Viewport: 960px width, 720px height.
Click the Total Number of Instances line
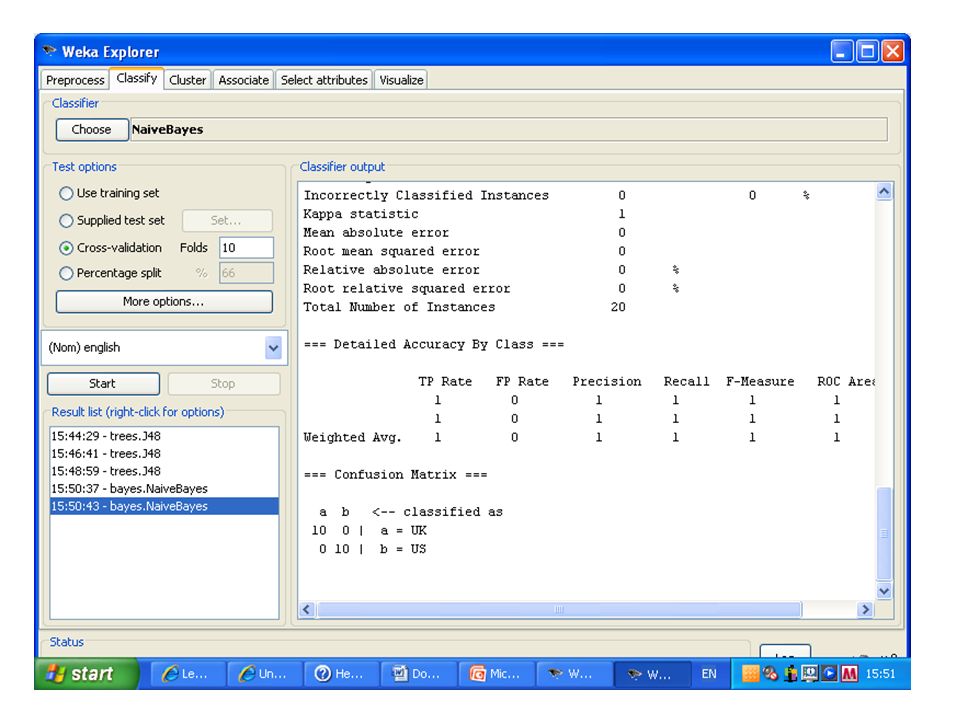click(x=465, y=307)
